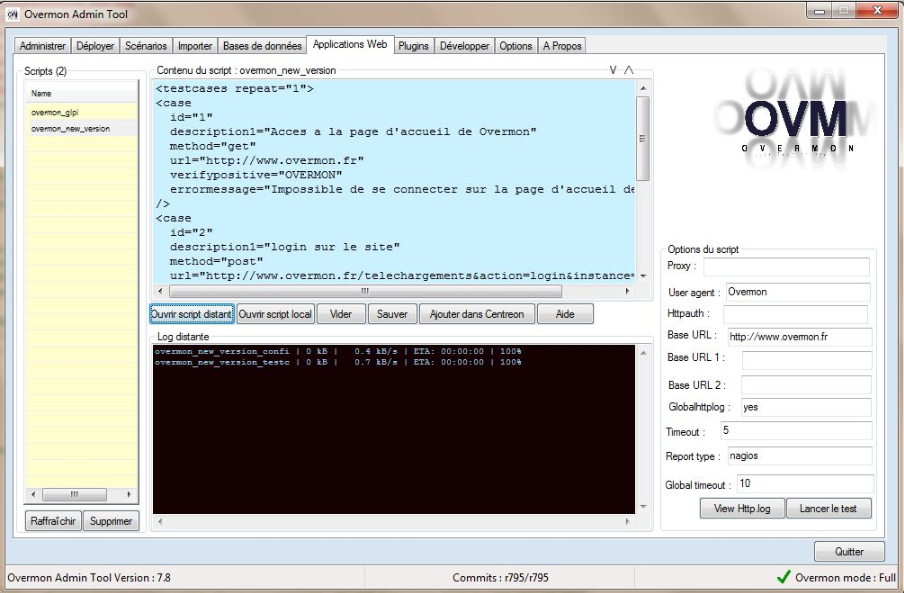Switch to the Plugins tab
Viewport: 904px width, 593px height.
(413, 46)
